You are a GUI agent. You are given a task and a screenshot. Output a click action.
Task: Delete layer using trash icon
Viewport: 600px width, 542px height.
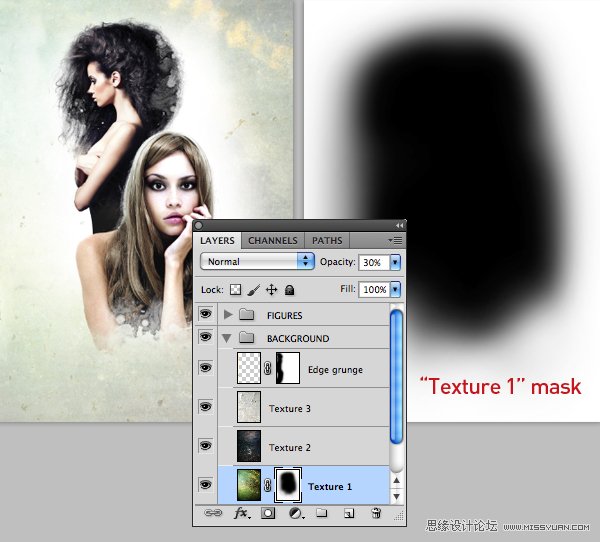(x=376, y=513)
